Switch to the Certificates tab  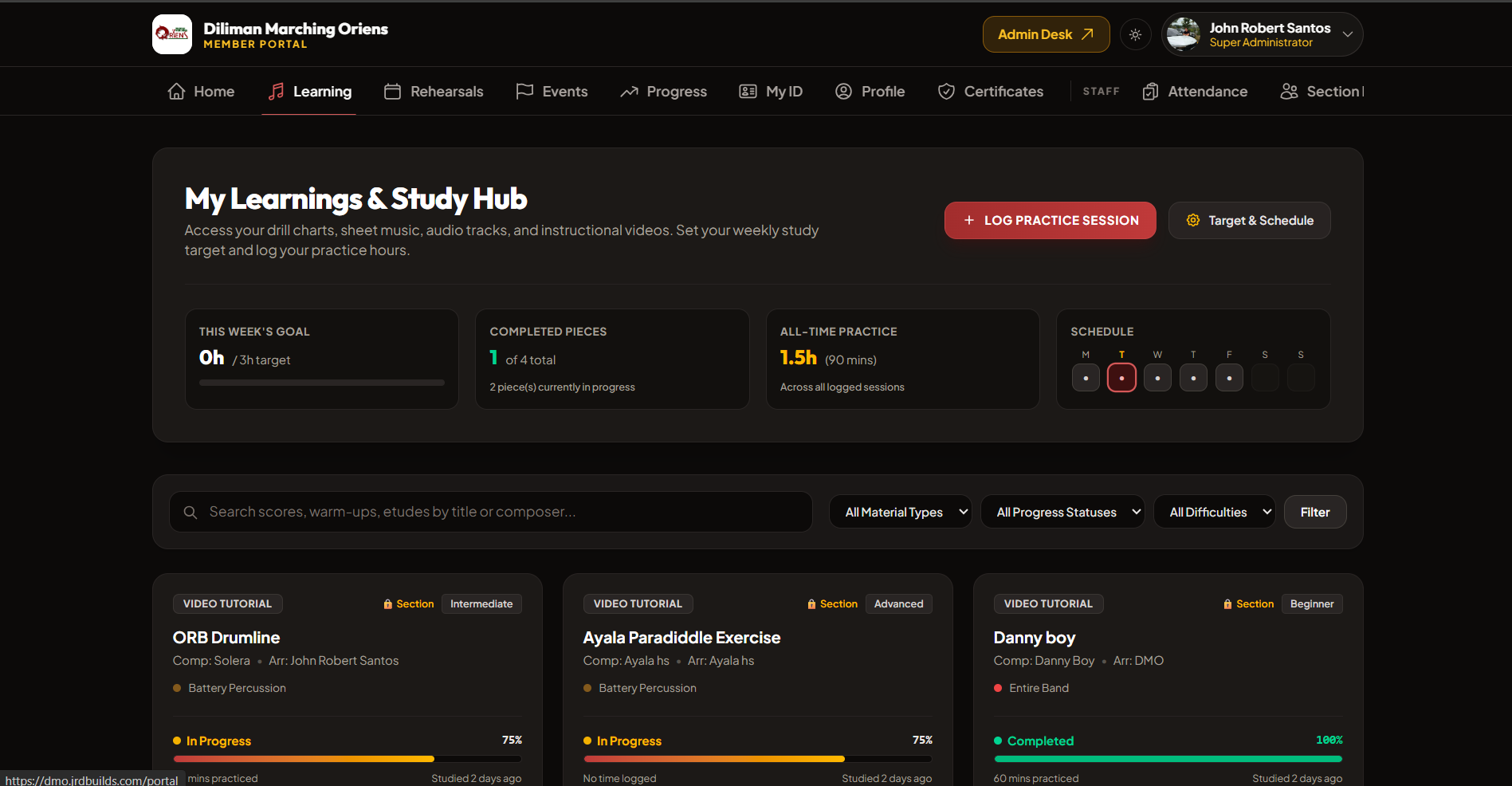(x=990, y=91)
